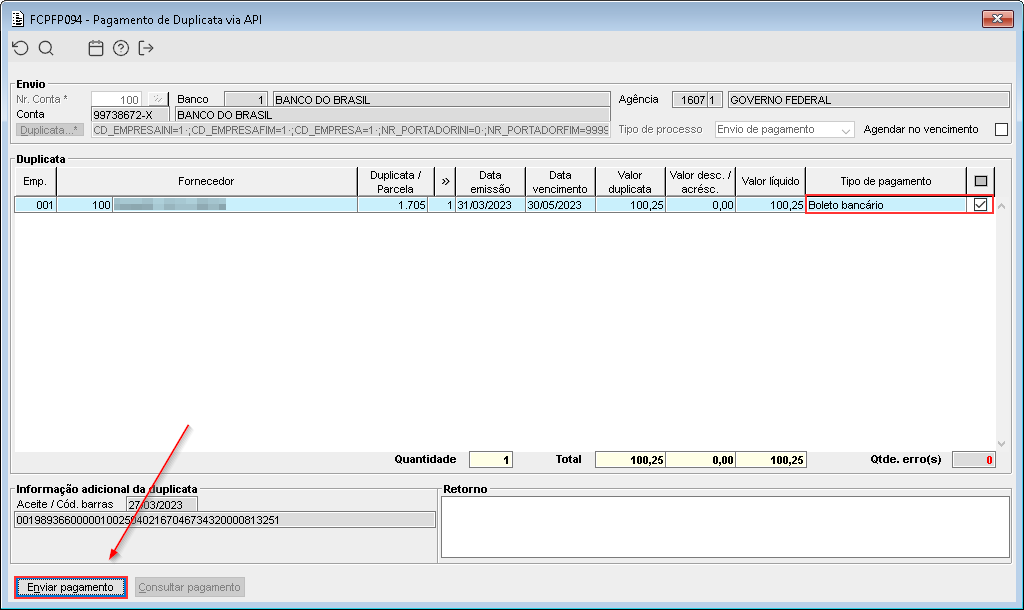Click the Qtde. erro(s) value field
Screen dimensions: 1024x610
click(x=974, y=460)
